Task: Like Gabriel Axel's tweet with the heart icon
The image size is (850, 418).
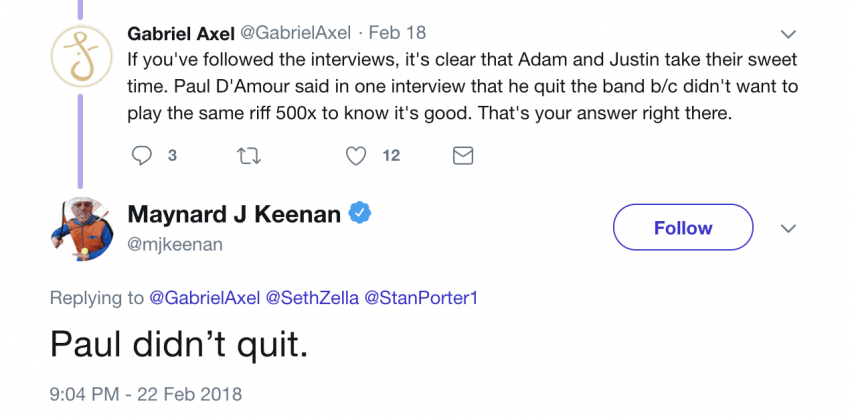Action: click(x=356, y=155)
